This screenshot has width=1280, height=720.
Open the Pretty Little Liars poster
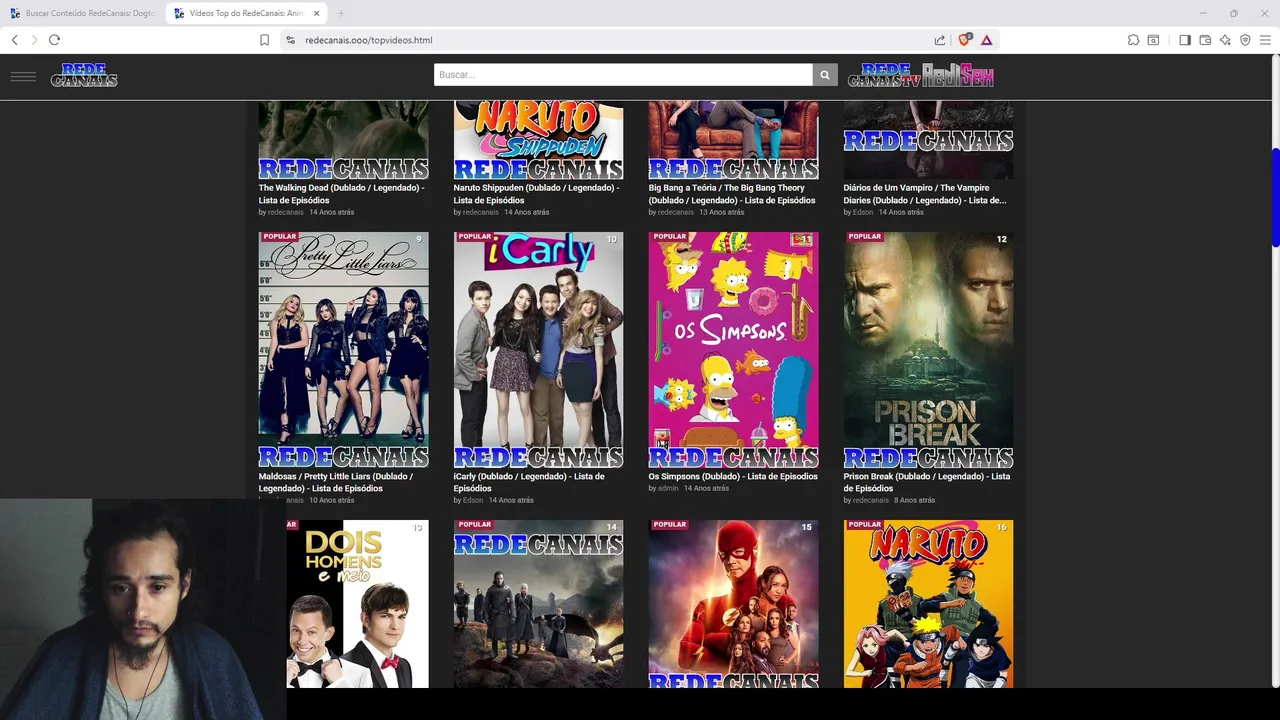(x=343, y=350)
